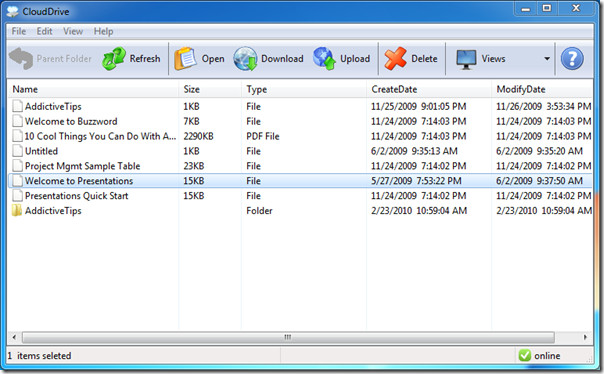Sort by the ModifyDate column header

[542, 89]
